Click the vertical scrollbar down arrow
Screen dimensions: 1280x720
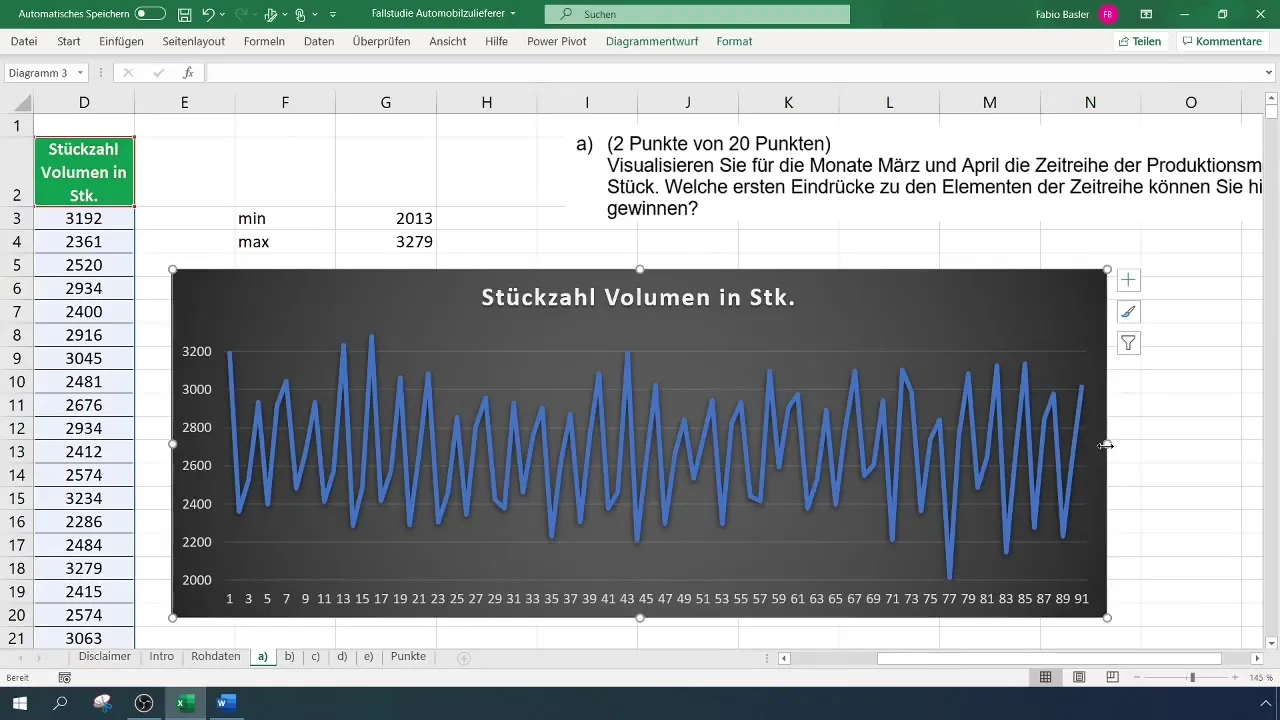click(x=1271, y=643)
